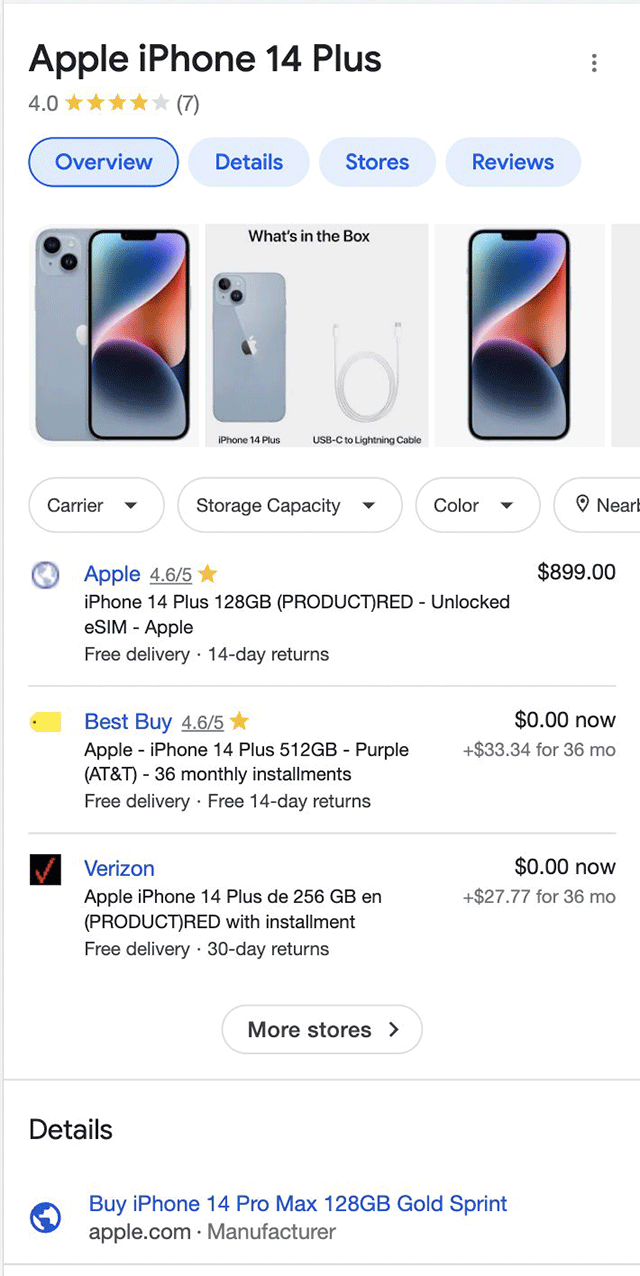Switch to the Details tab
Image resolution: width=640 pixels, height=1276 pixels.
(x=249, y=162)
